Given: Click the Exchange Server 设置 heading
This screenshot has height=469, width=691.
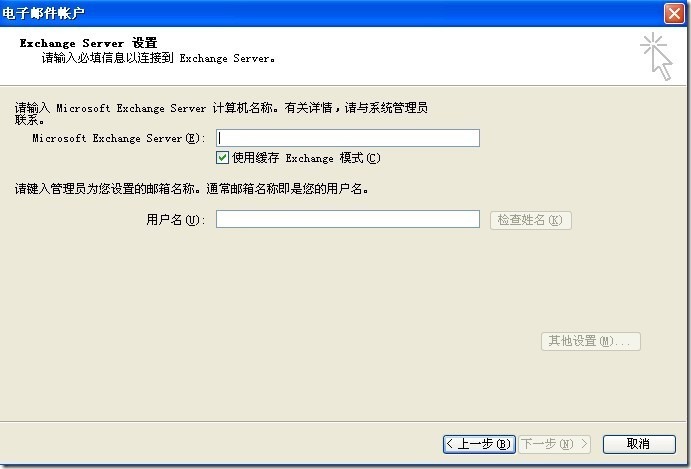Looking at the screenshot, I should pos(89,43).
